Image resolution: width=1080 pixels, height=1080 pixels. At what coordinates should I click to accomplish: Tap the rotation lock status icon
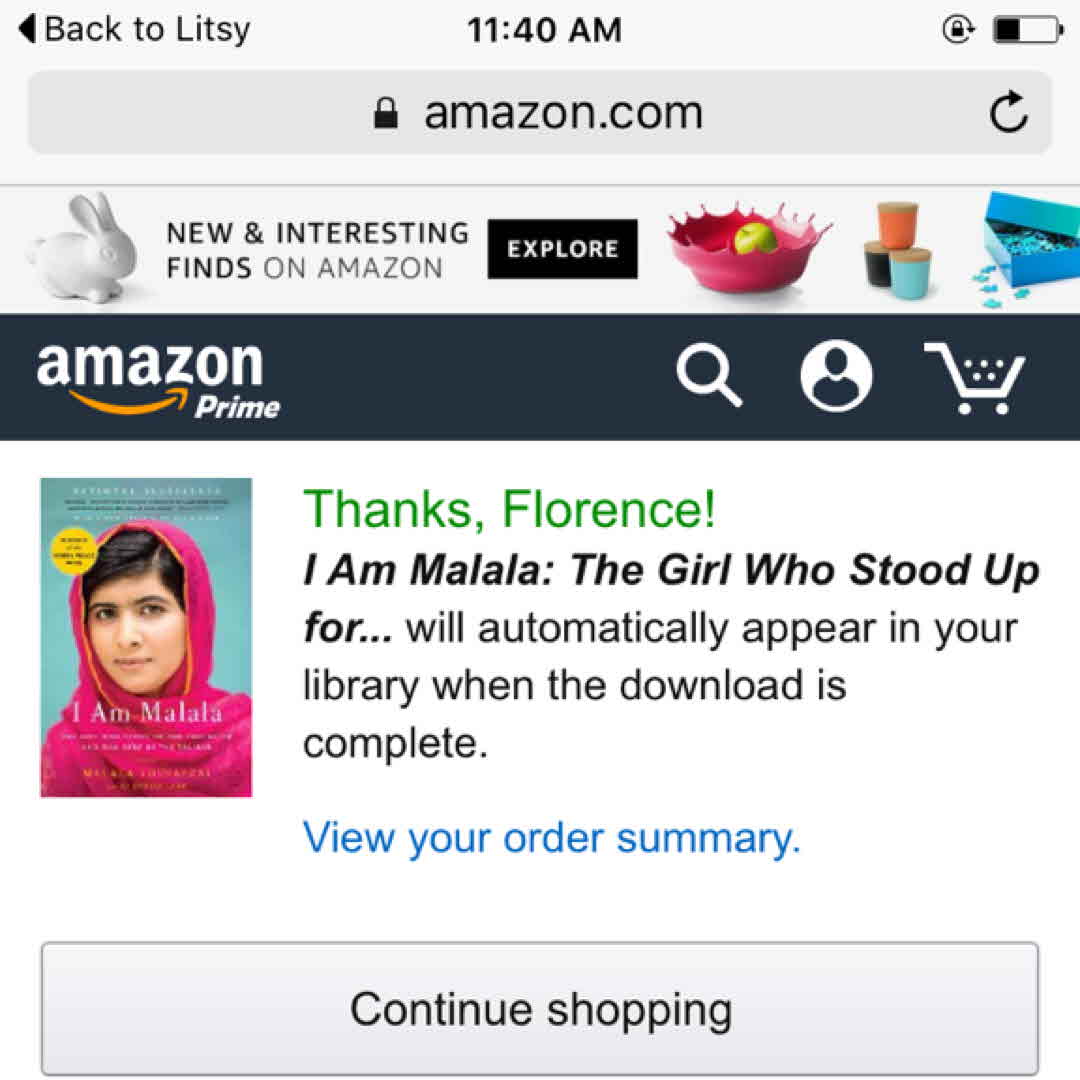click(958, 30)
